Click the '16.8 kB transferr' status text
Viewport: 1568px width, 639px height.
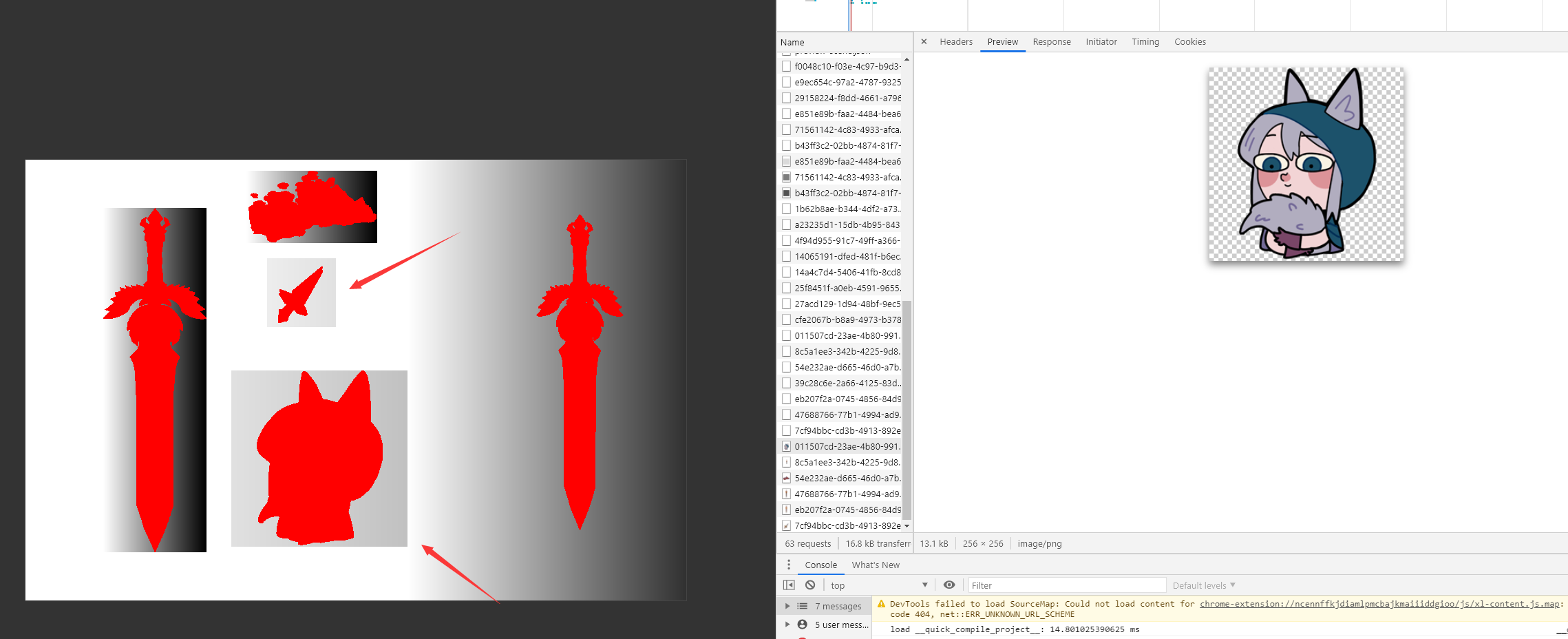tap(878, 543)
